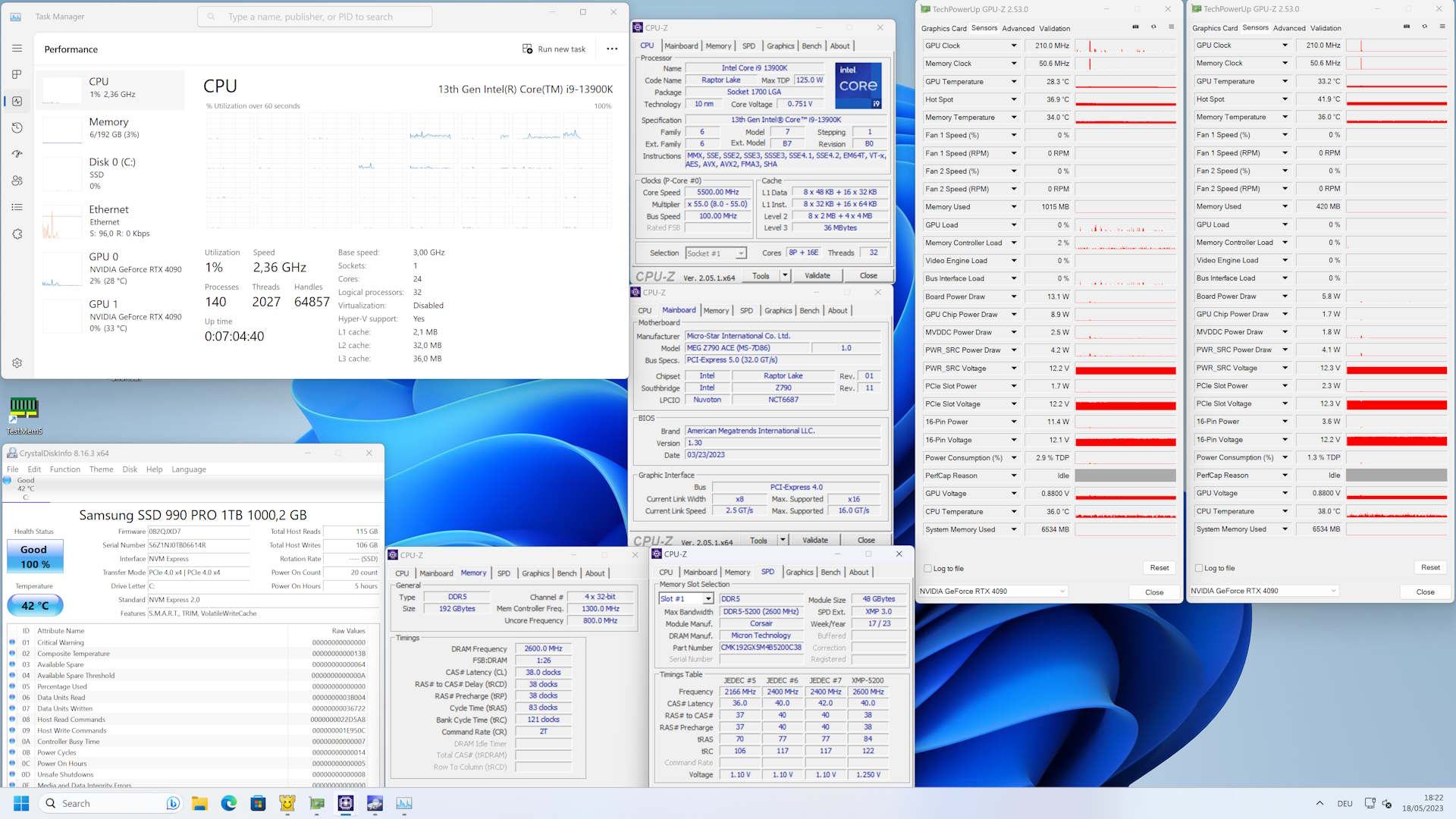Image resolution: width=1456 pixels, height=819 pixels.
Task: Select Disk 0 (C:) in performance list
Action: click(x=110, y=173)
